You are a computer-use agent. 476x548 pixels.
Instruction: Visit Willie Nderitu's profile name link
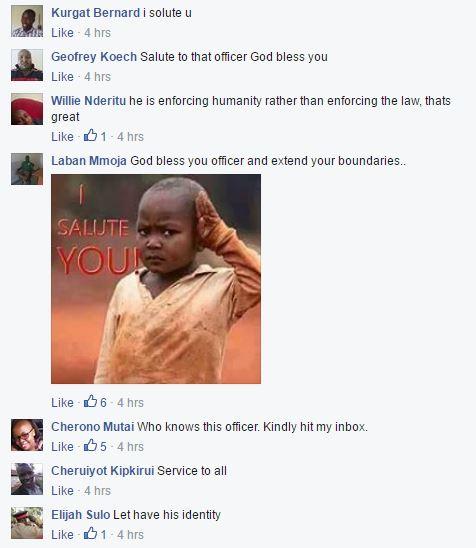[88, 101]
